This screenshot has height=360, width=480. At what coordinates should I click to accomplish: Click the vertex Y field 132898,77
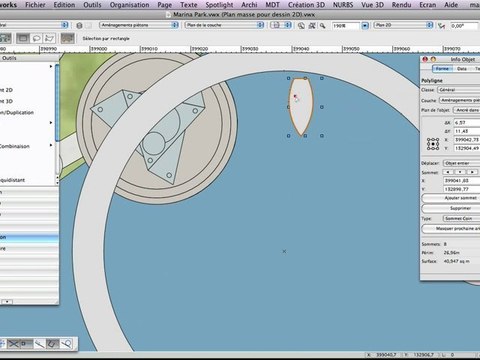462,189
